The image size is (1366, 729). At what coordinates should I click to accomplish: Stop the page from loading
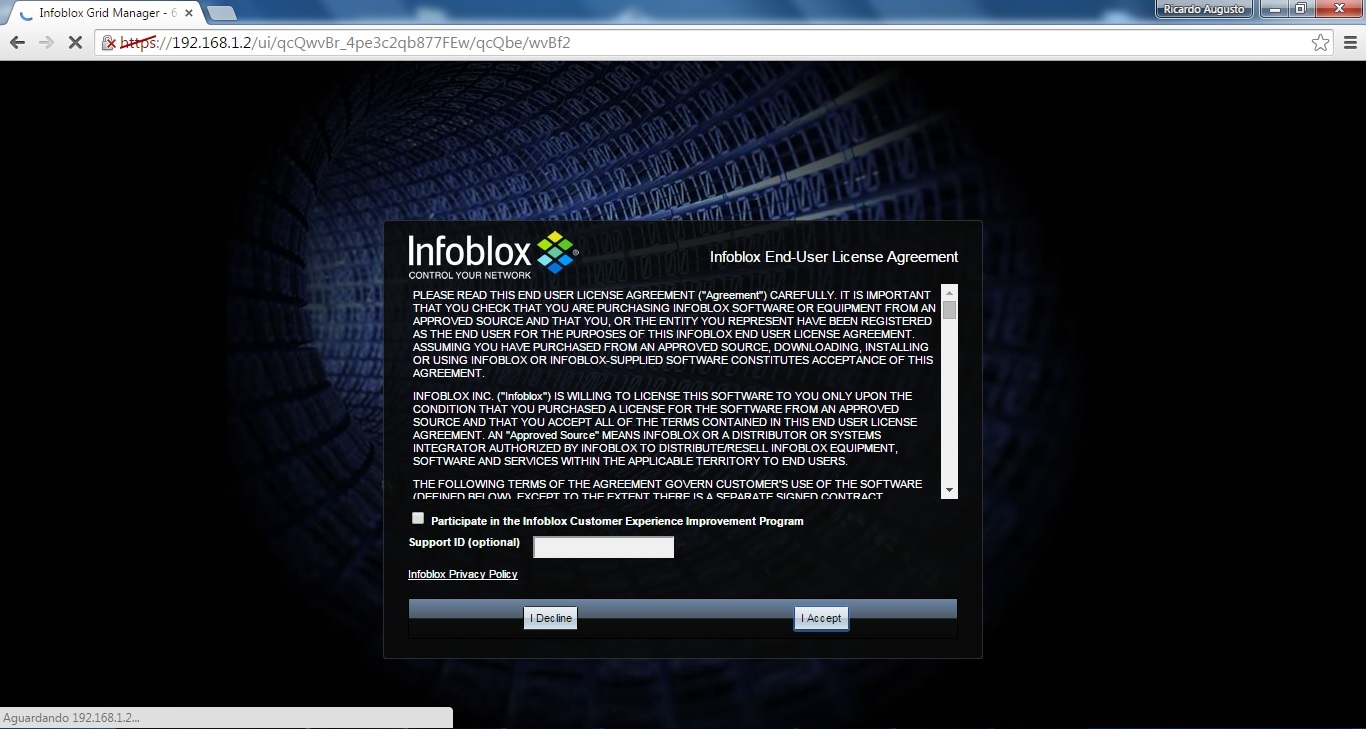(75, 43)
